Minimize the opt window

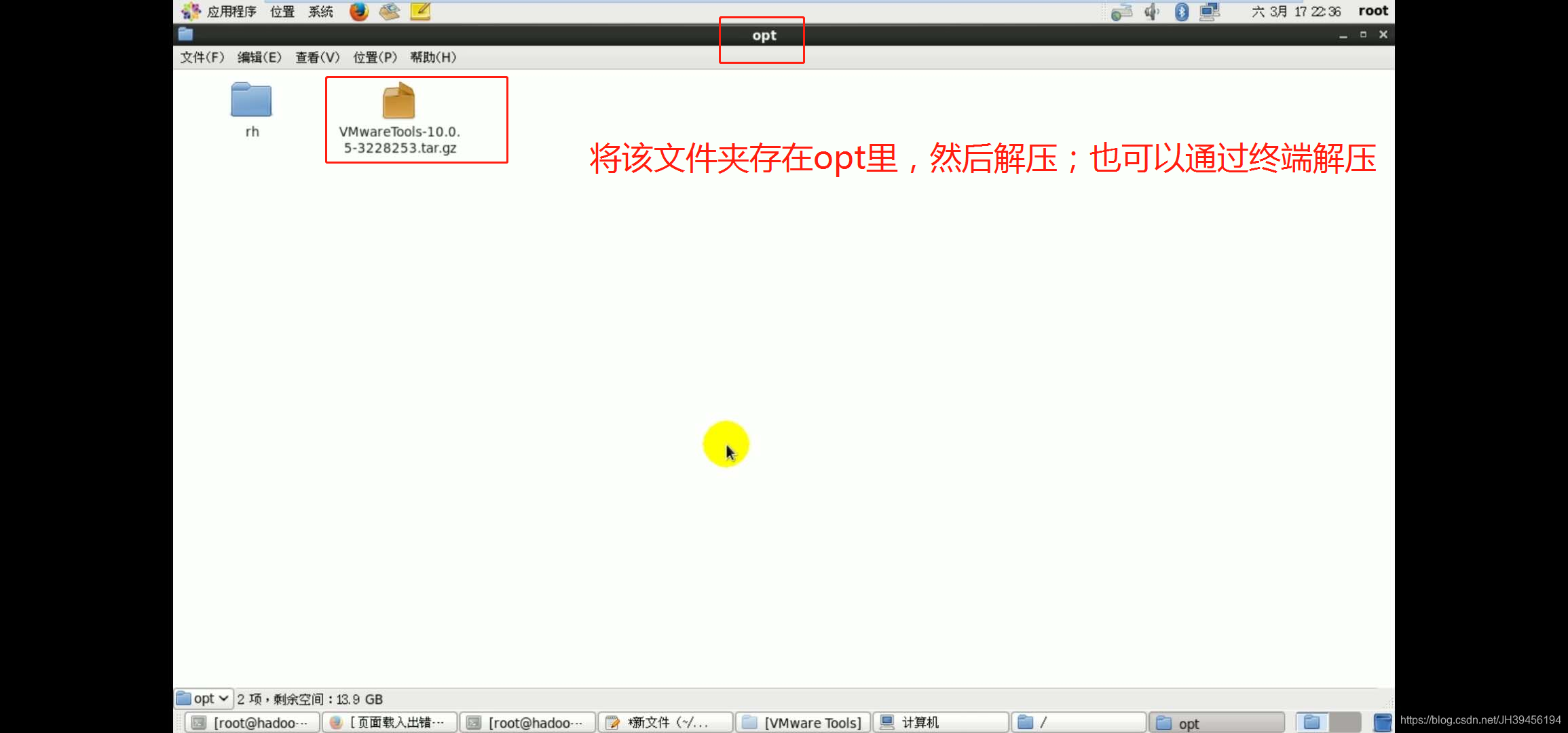point(1343,35)
